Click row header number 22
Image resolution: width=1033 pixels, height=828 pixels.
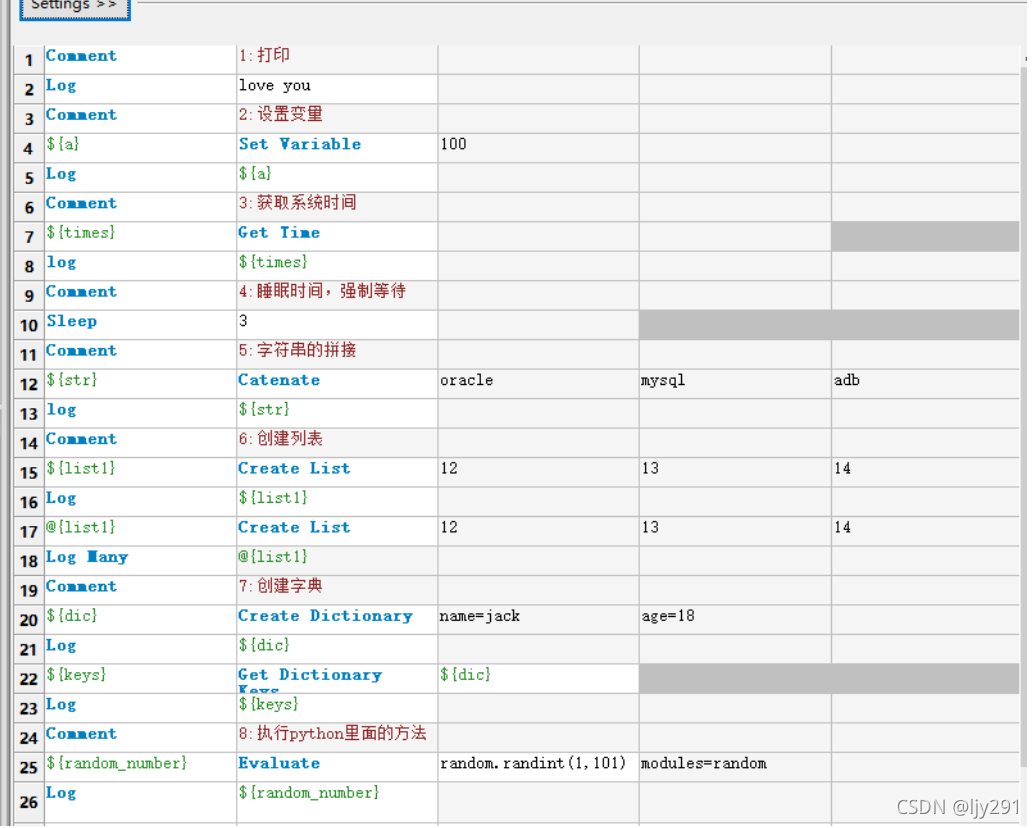29,678
